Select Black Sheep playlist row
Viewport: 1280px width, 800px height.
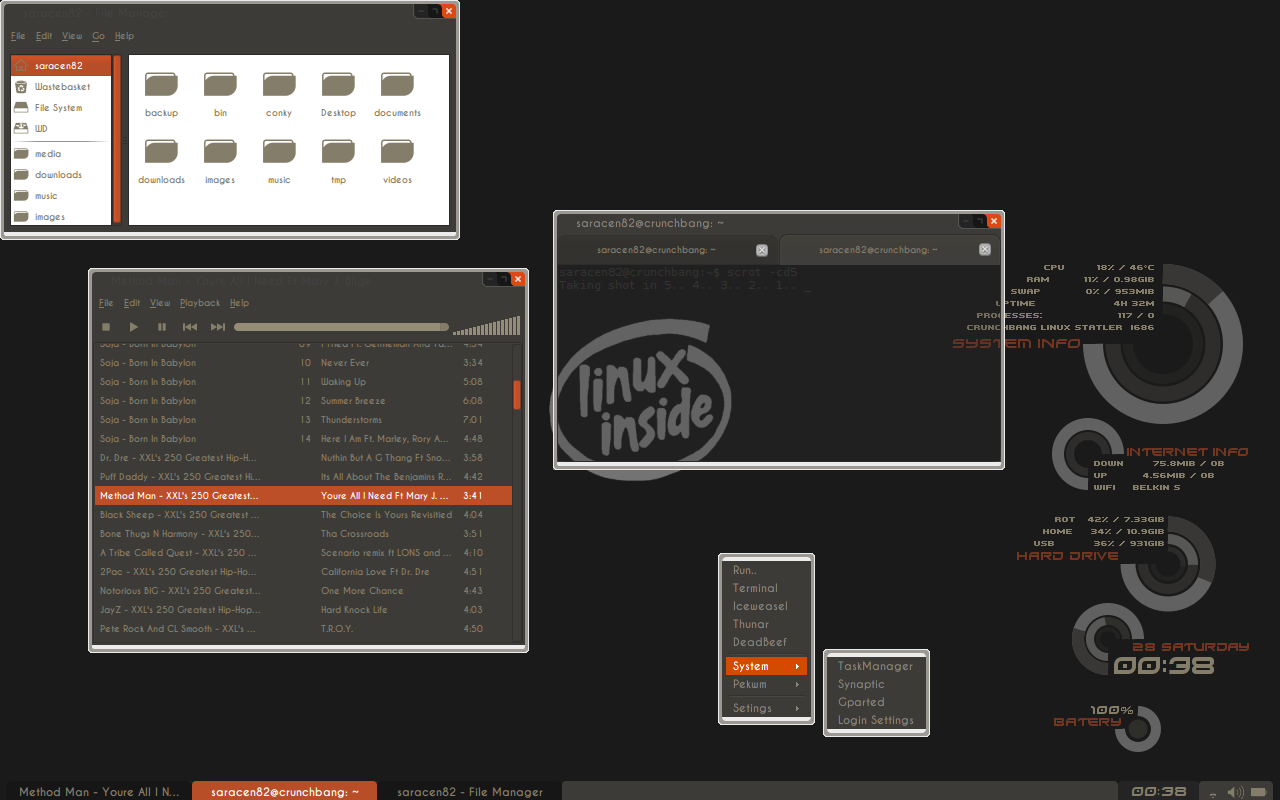(303, 515)
